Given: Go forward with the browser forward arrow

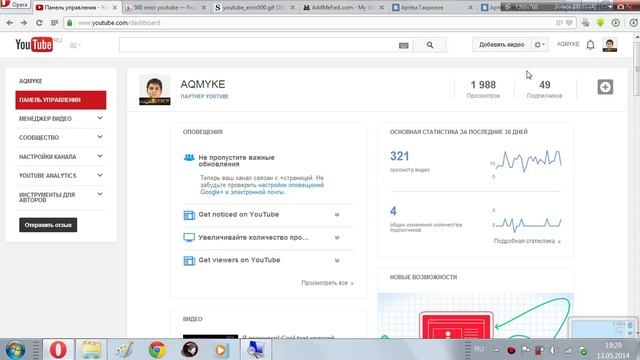Looking at the screenshot, I should point(24,23).
